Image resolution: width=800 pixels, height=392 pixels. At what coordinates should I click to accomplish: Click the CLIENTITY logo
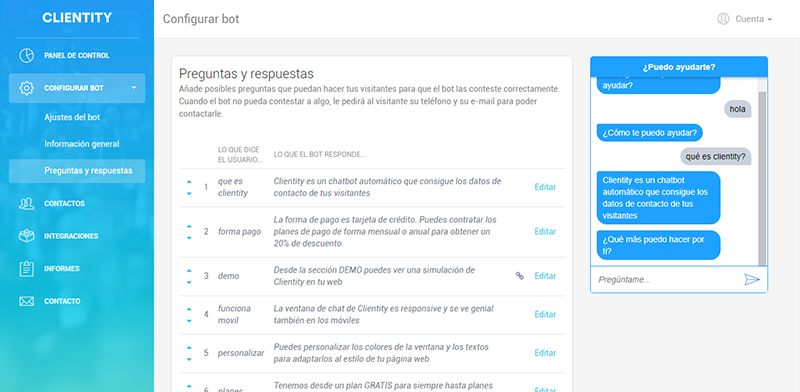tap(77, 18)
